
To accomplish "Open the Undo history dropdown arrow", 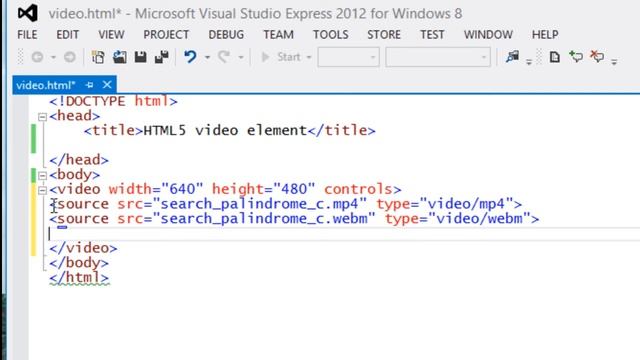I will click(x=207, y=58).
